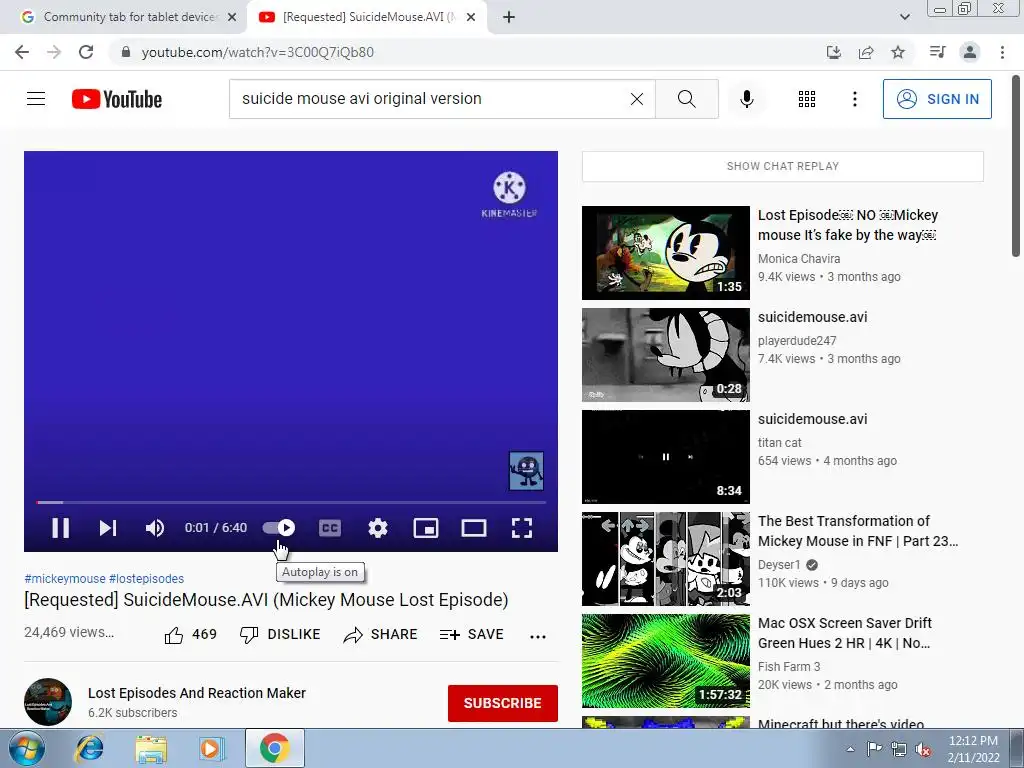Click the SIGN IN button
Screen dimensions: 1024x768
tap(937, 99)
